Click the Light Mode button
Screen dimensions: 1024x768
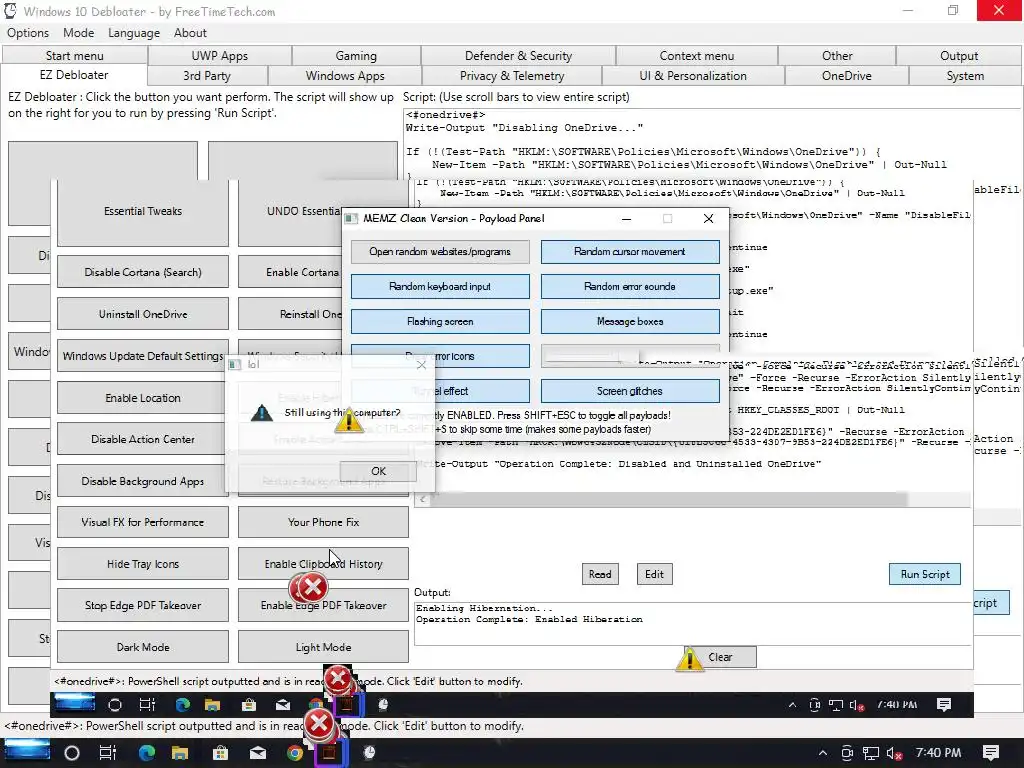(x=323, y=647)
